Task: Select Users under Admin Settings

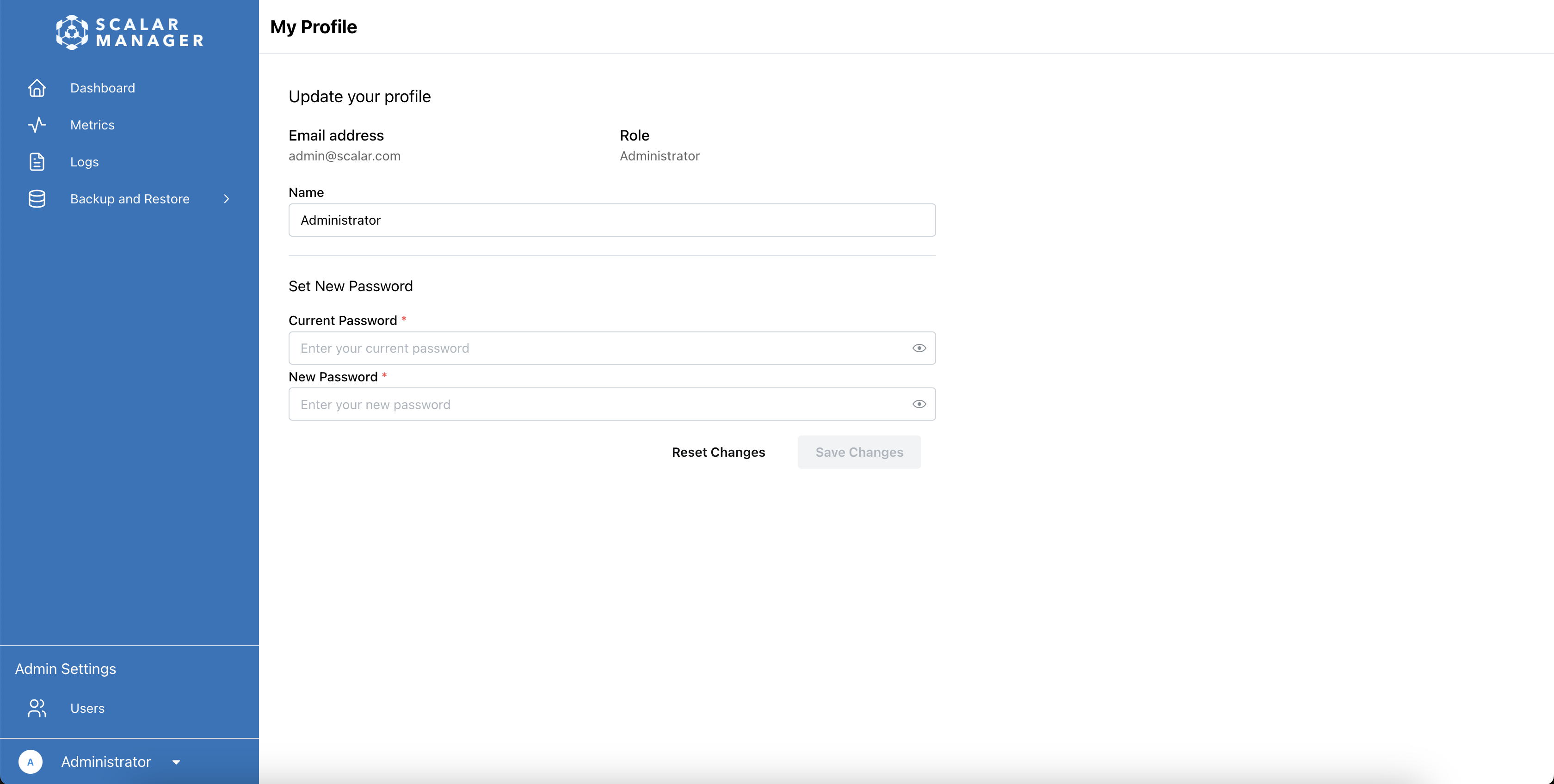Action: pos(87,708)
